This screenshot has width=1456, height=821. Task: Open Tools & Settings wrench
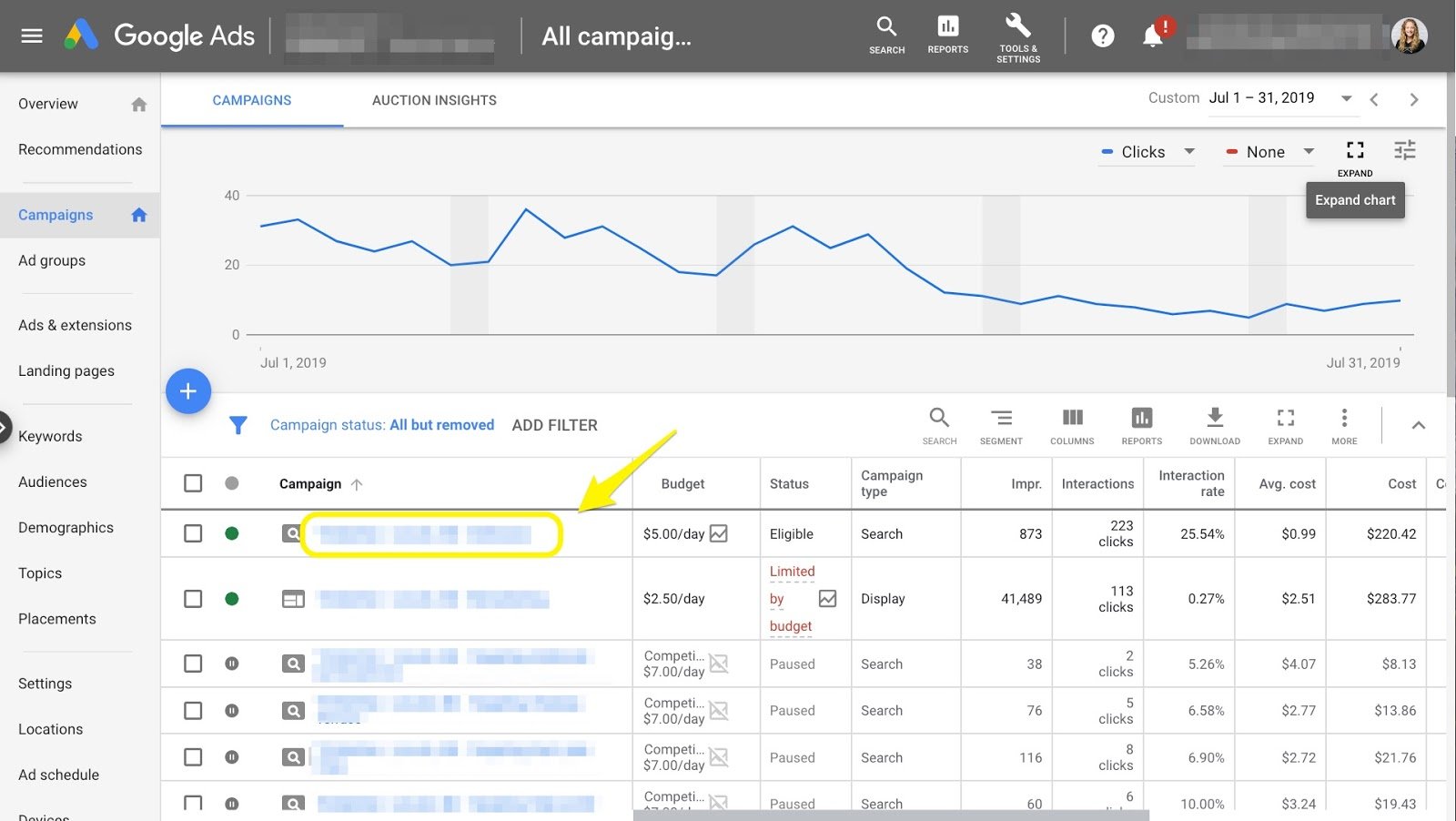pyautogui.click(x=1017, y=38)
